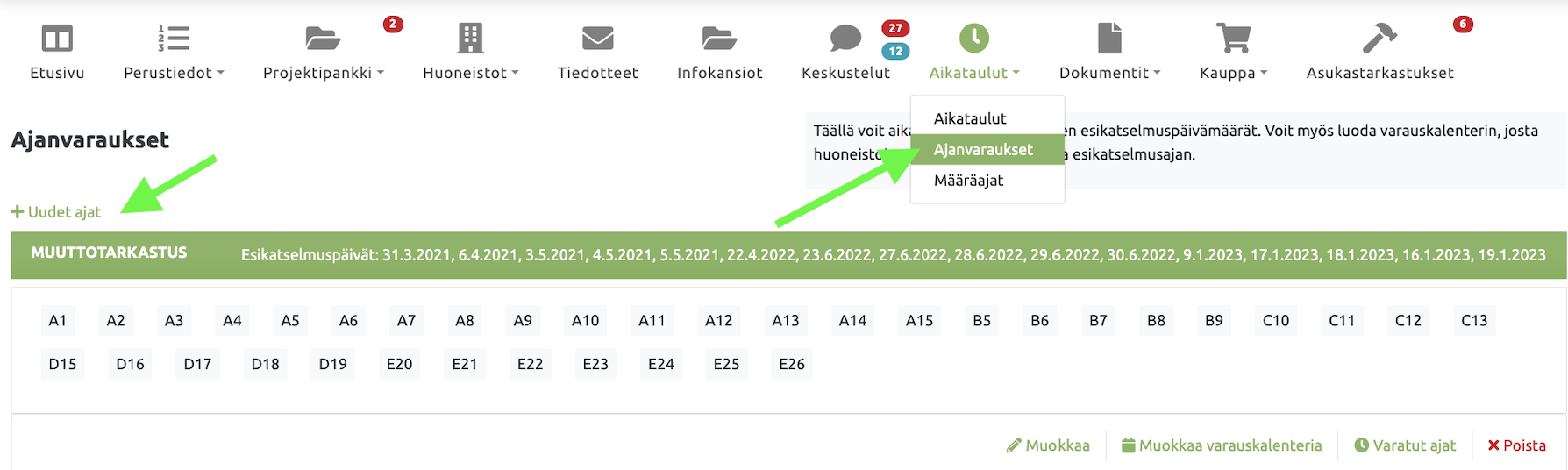Open the Projektipankki folder icon
The image size is (1568, 470).
(x=323, y=39)
